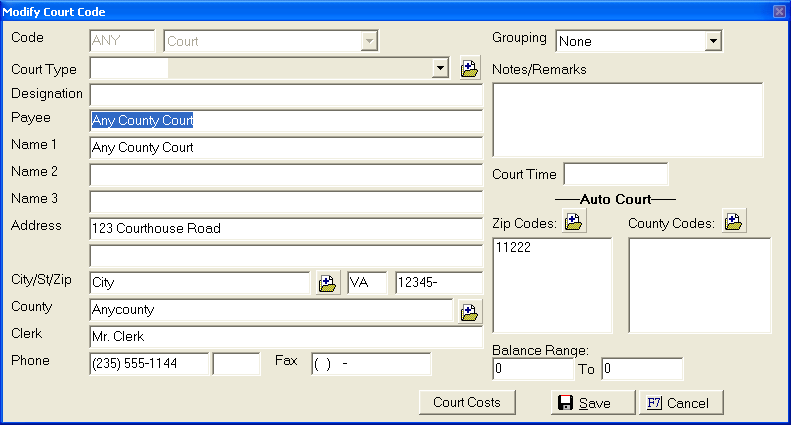Close the Modify Court Code window

(x=779, y=11)
